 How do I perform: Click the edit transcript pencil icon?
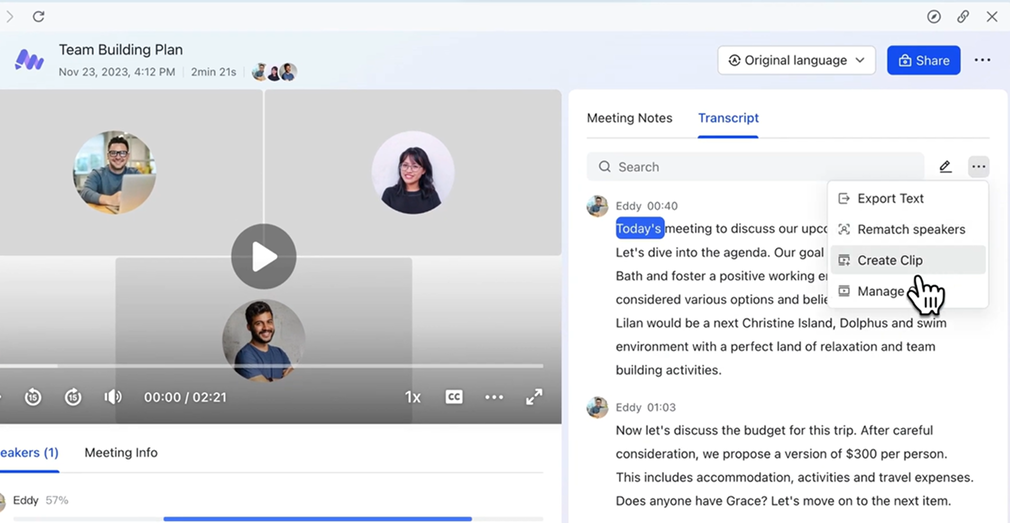pyautogui.click(x=945, y=167)
